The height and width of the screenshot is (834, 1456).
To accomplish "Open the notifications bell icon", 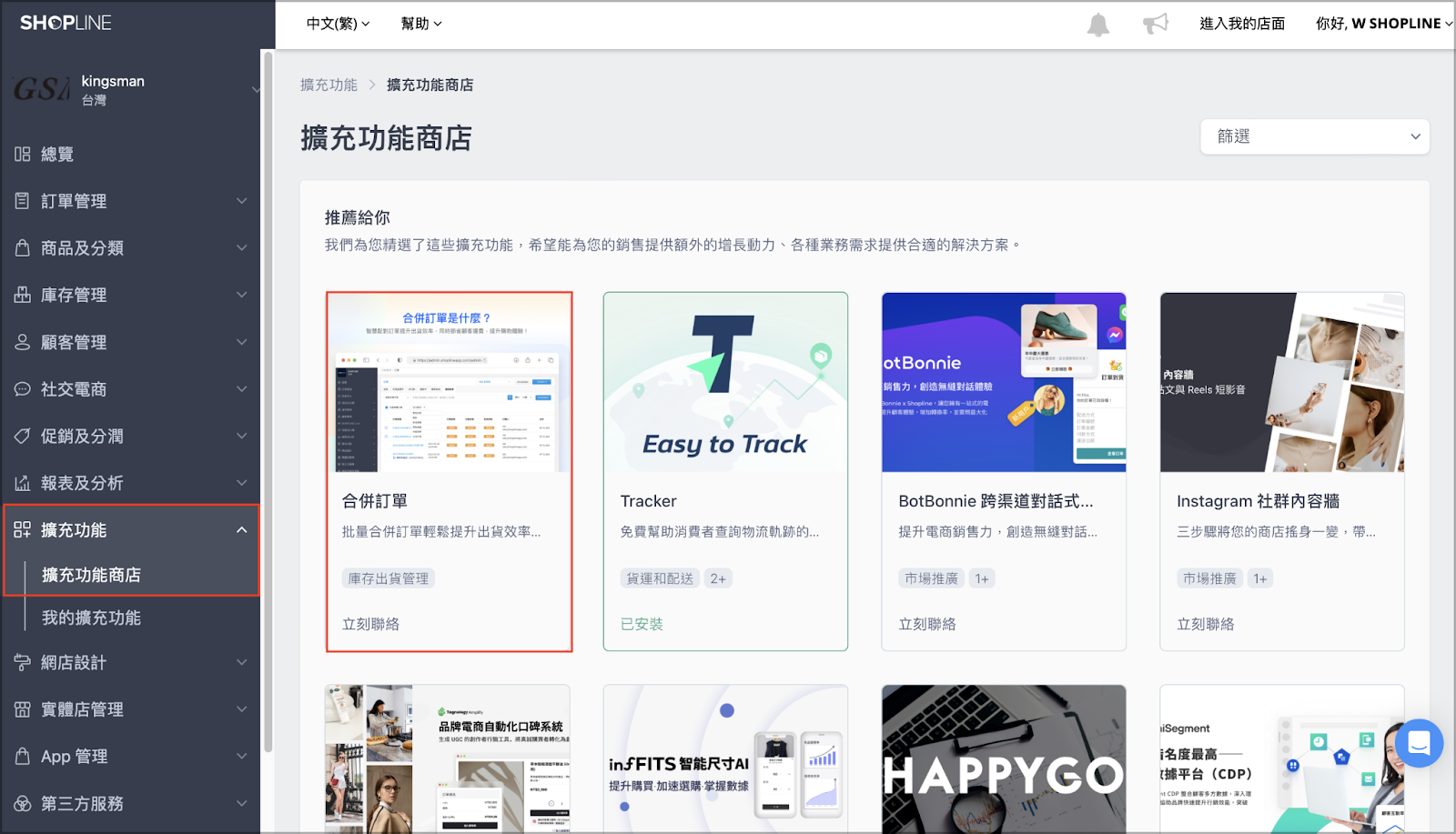I will pyautogui.click(x=1098, y=25).
